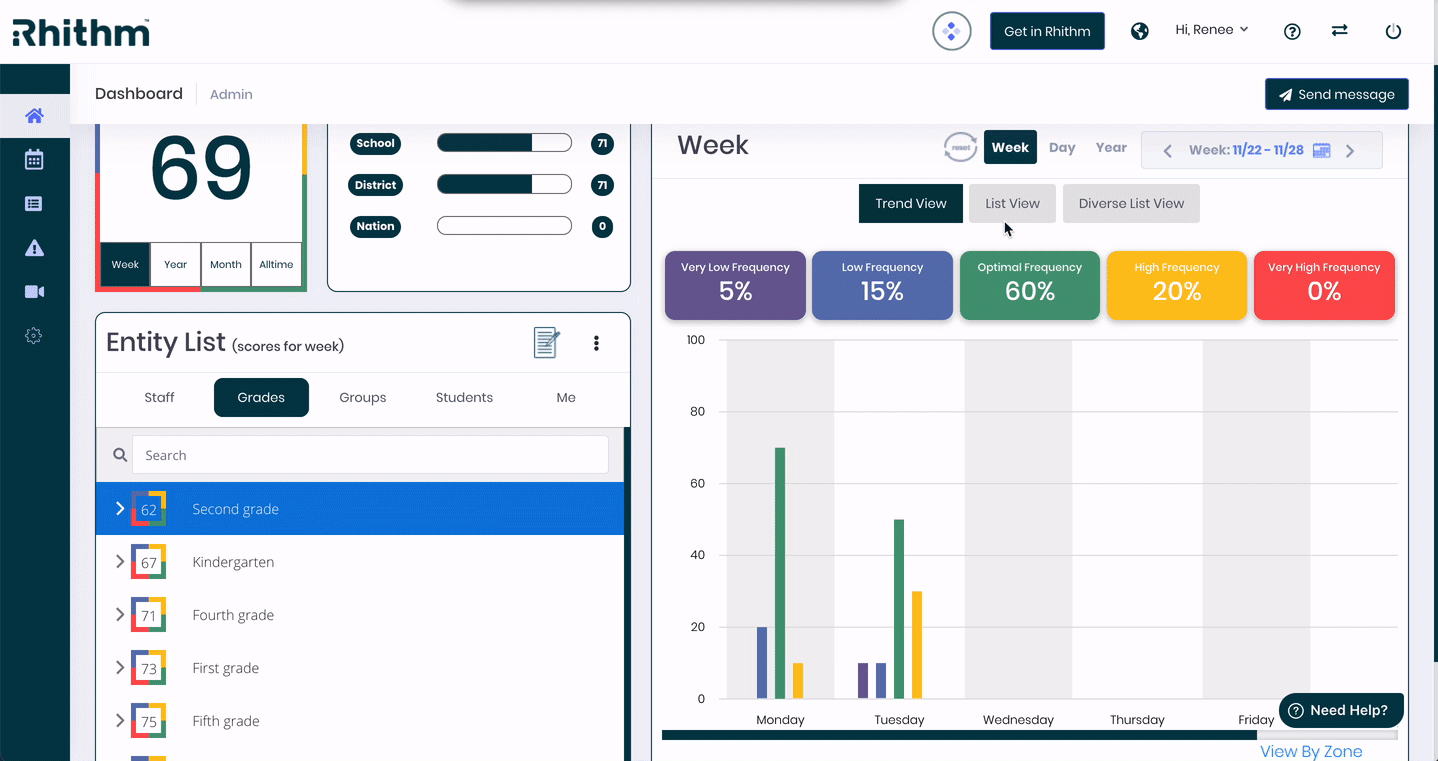The width and height of the screenshot is (1438, 761).
Task: Click the School progress bar
Action: click(504, 143)
